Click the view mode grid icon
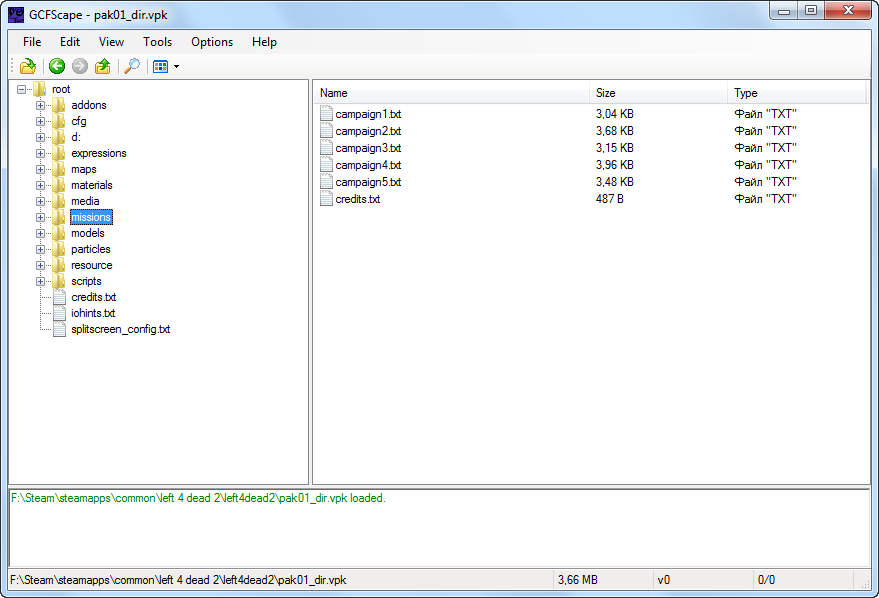Viewport: 879px width, 598px height. point(160,66)
